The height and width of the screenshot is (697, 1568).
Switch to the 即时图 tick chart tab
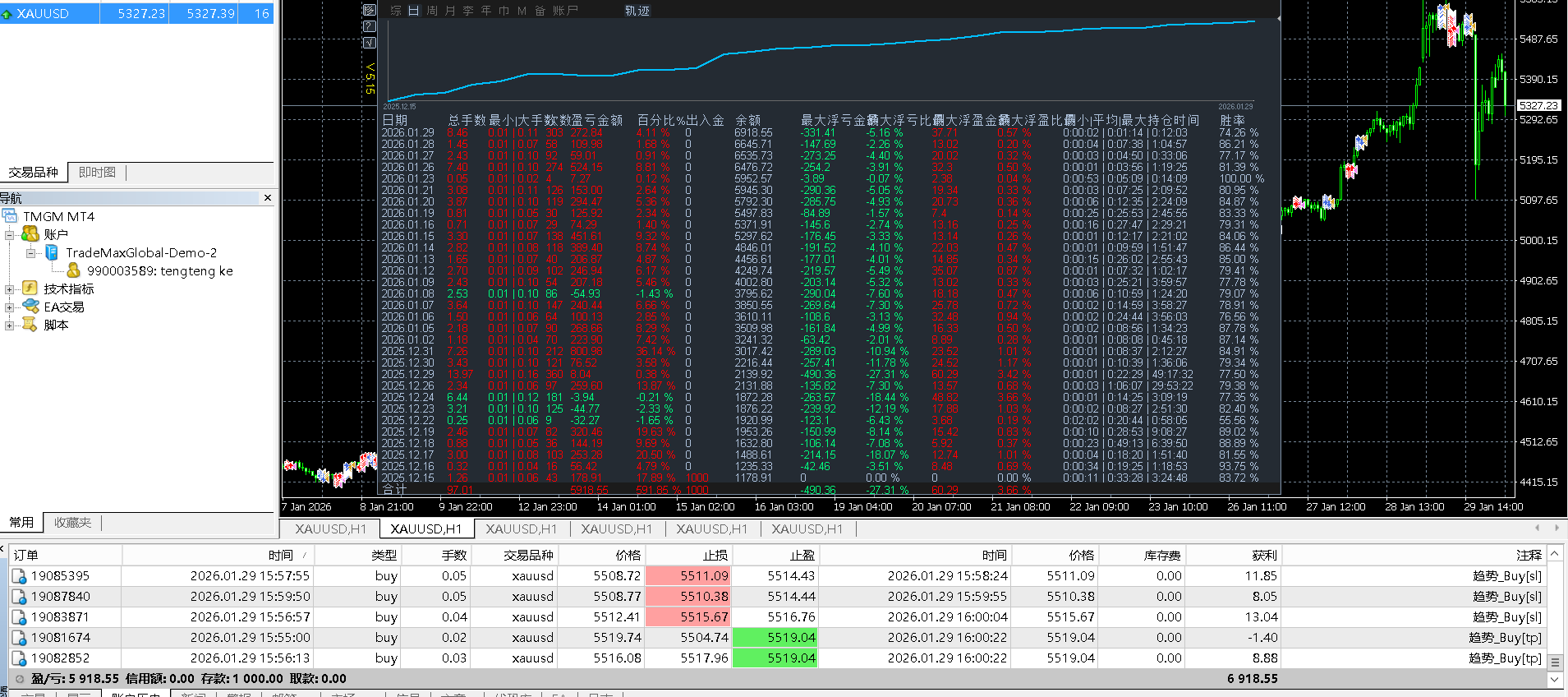(97, 173)
